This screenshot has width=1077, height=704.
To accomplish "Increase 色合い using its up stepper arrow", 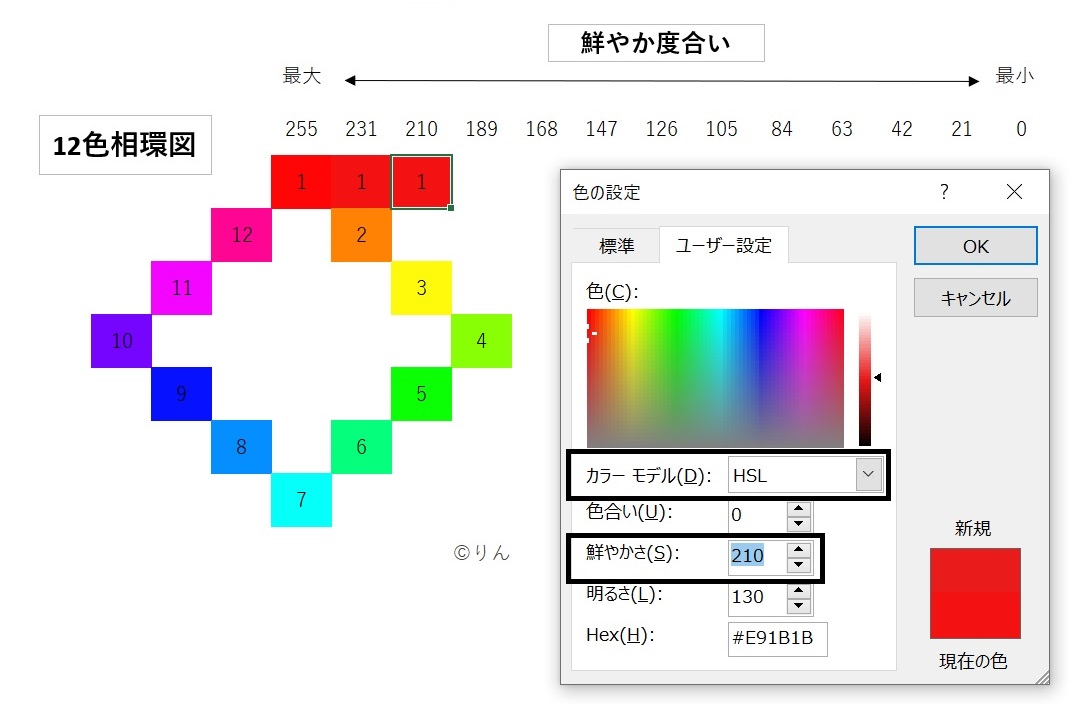I will (x=799, y=510).
